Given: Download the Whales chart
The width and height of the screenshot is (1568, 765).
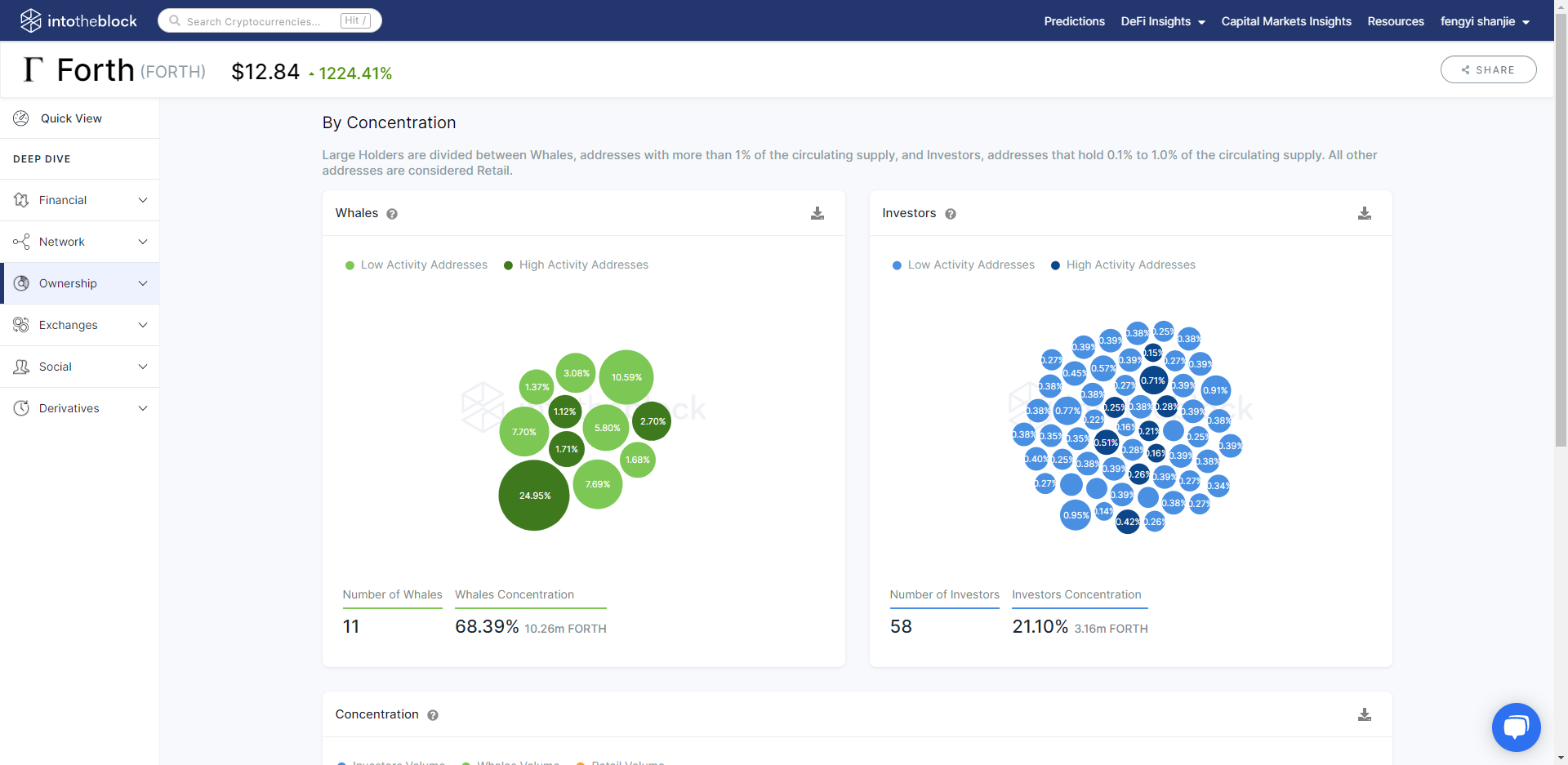Looking at the screenshot, I should coord(817,213).
